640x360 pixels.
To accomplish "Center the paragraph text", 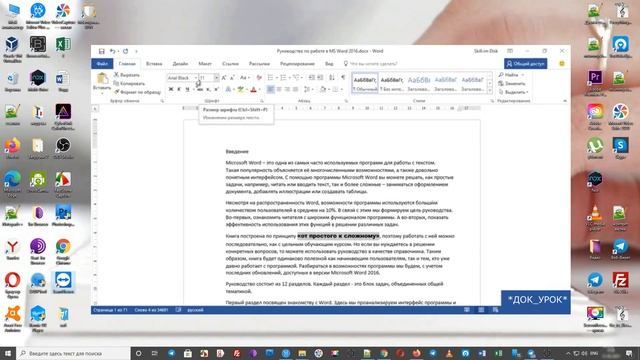I will pos(279,89).
